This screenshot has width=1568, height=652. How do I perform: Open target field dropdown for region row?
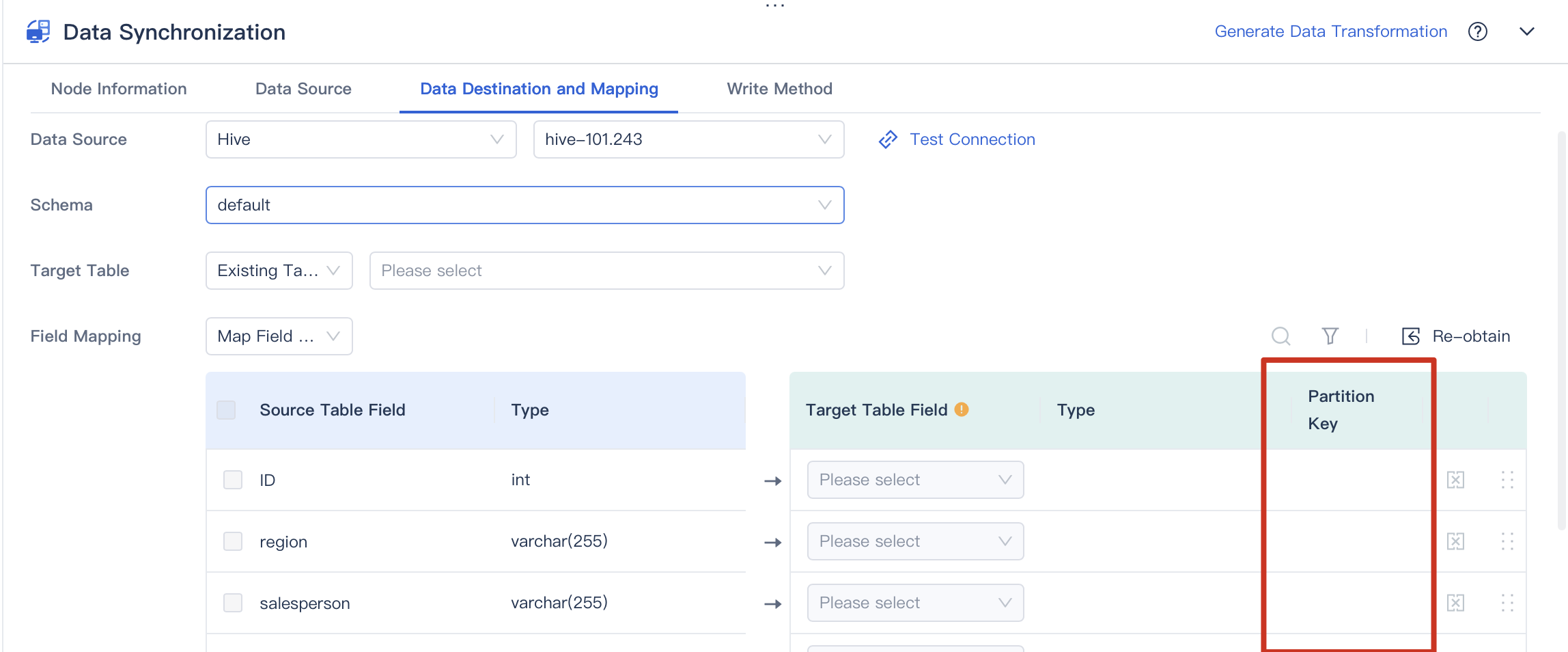[x=915, y=541]
